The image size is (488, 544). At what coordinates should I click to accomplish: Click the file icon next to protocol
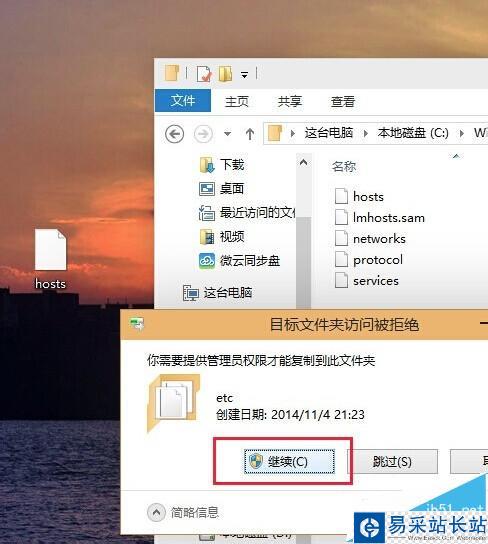341,260
